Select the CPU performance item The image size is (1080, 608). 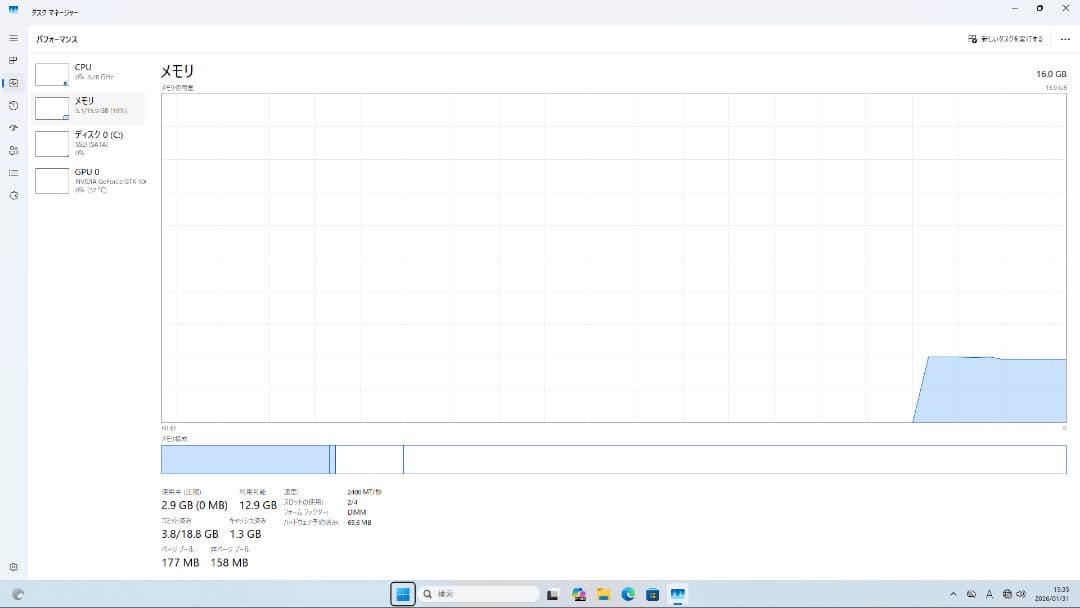coord(89,74)
